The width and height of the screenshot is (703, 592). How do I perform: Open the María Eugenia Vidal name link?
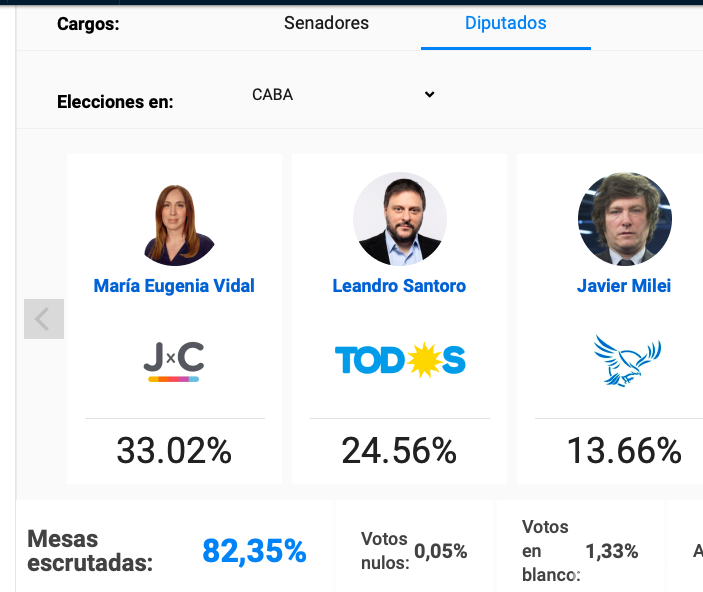point(174,286)
